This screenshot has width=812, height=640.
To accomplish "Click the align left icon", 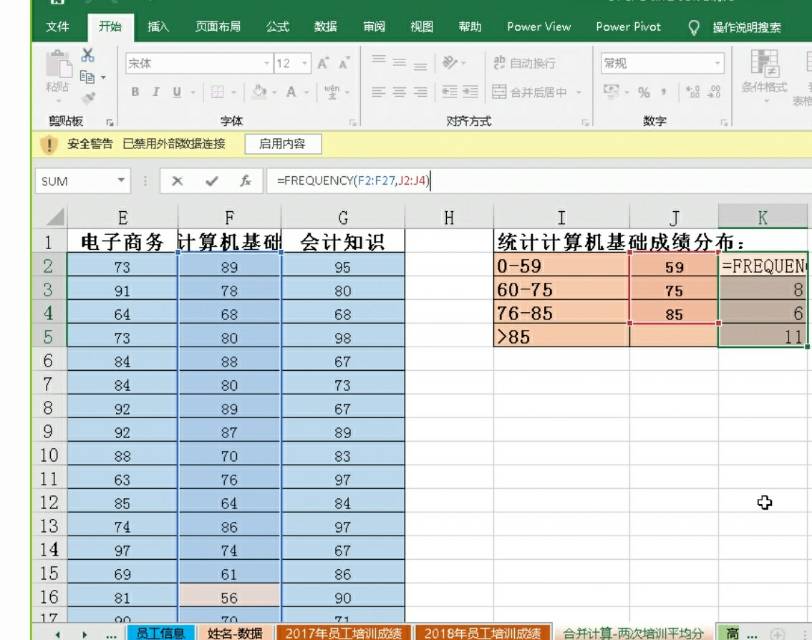I will [x=379, y=92].
